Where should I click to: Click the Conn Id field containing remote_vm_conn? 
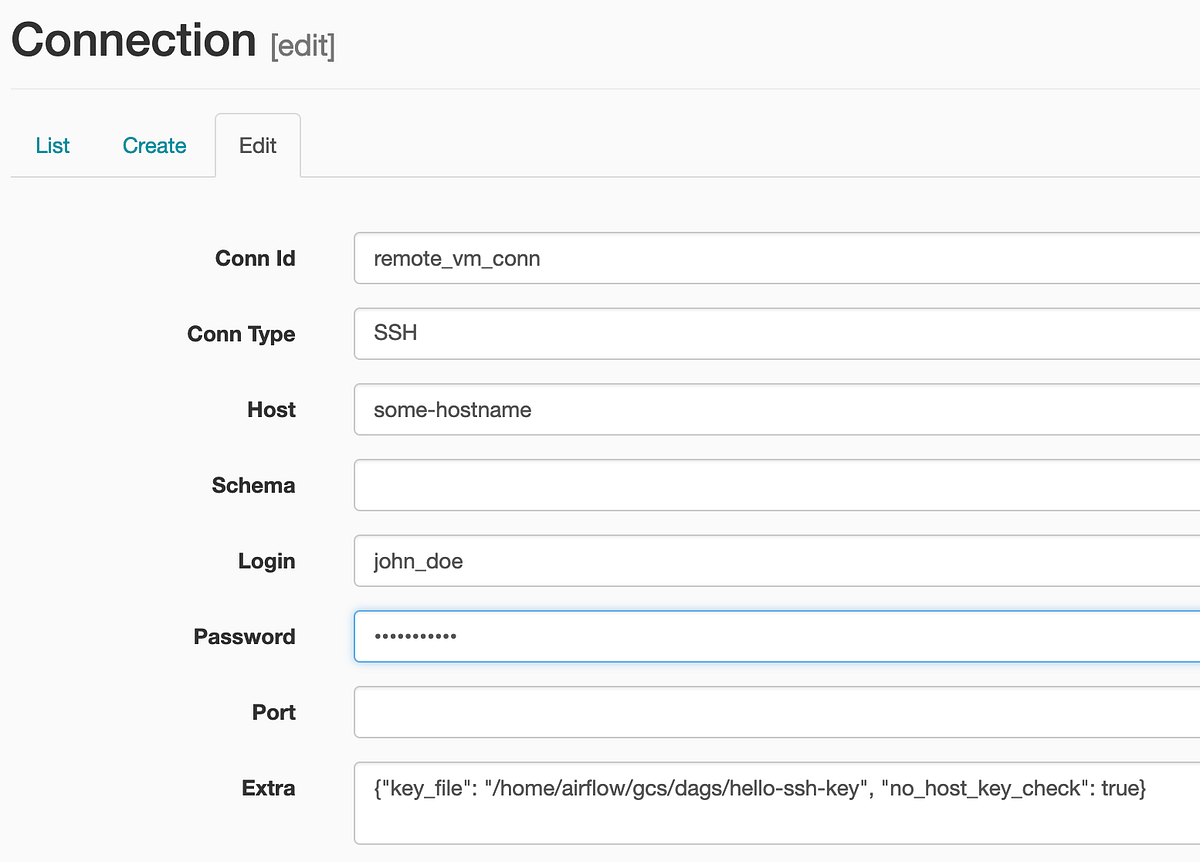(x=700, y=258)
